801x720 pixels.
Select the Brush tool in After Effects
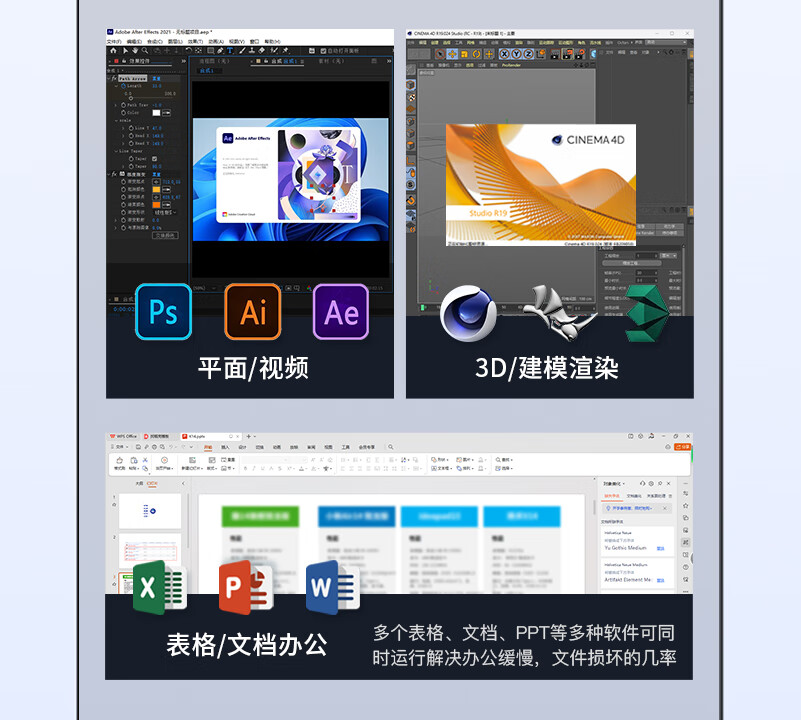click(242, 51)
